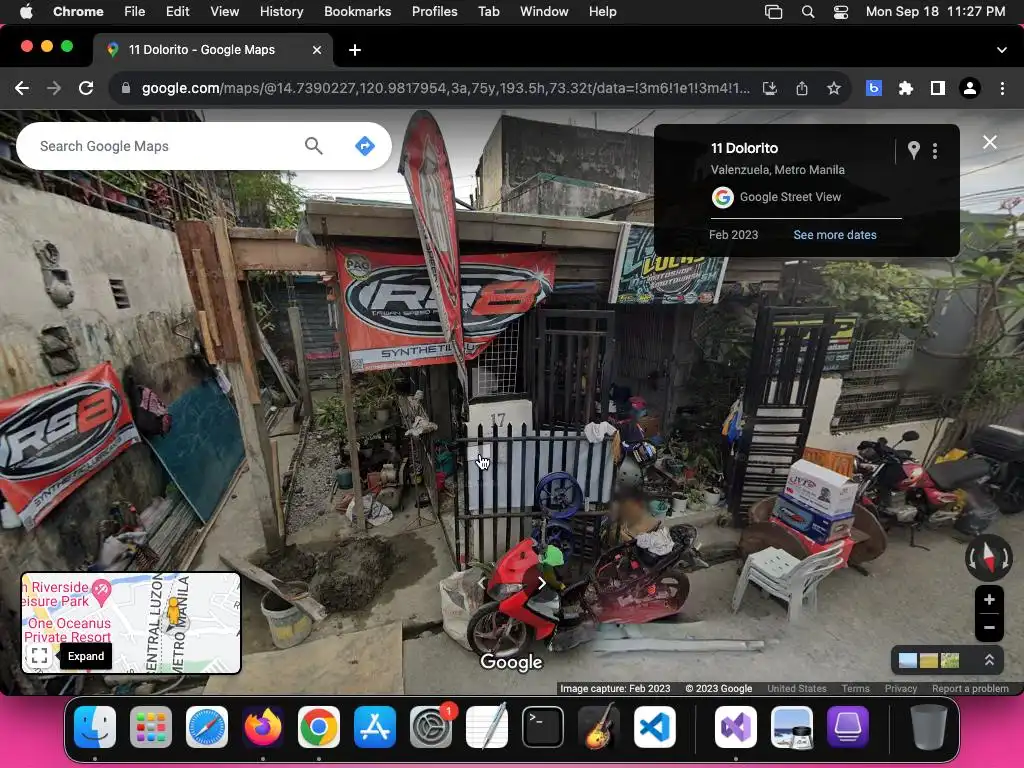Open Control Center in the menu bar

840,12
